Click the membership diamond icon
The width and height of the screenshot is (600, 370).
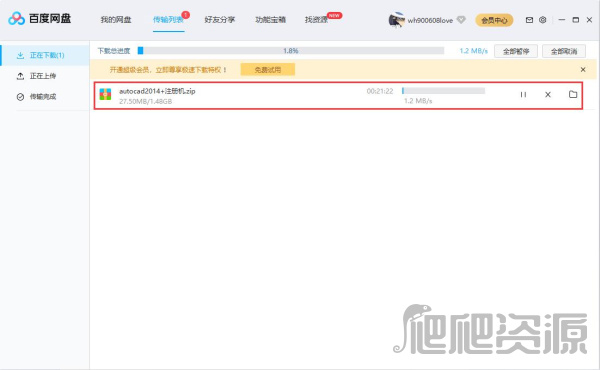point(461,20)
